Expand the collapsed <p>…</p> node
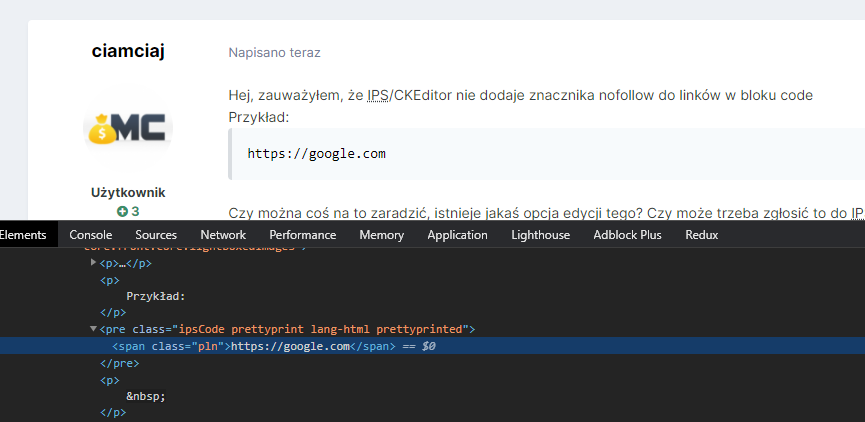The width and height of the screenshot is (865, 422). [x=94, y=263]
